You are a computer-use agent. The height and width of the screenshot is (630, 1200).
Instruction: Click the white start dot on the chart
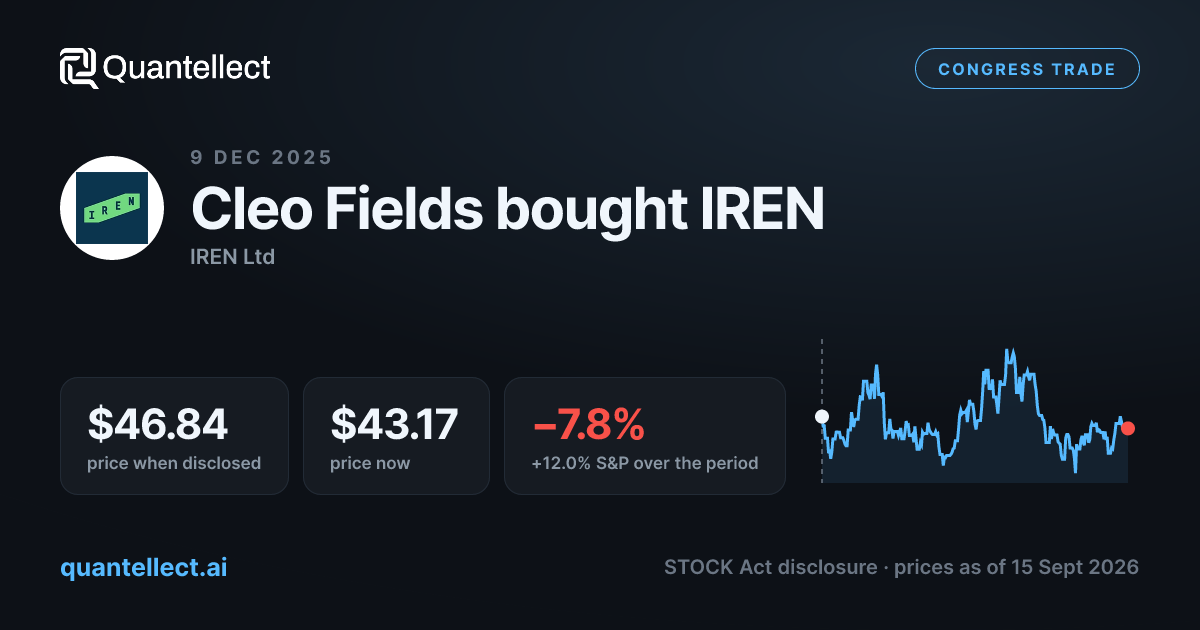pyautogui.click(x=822, y=416)
